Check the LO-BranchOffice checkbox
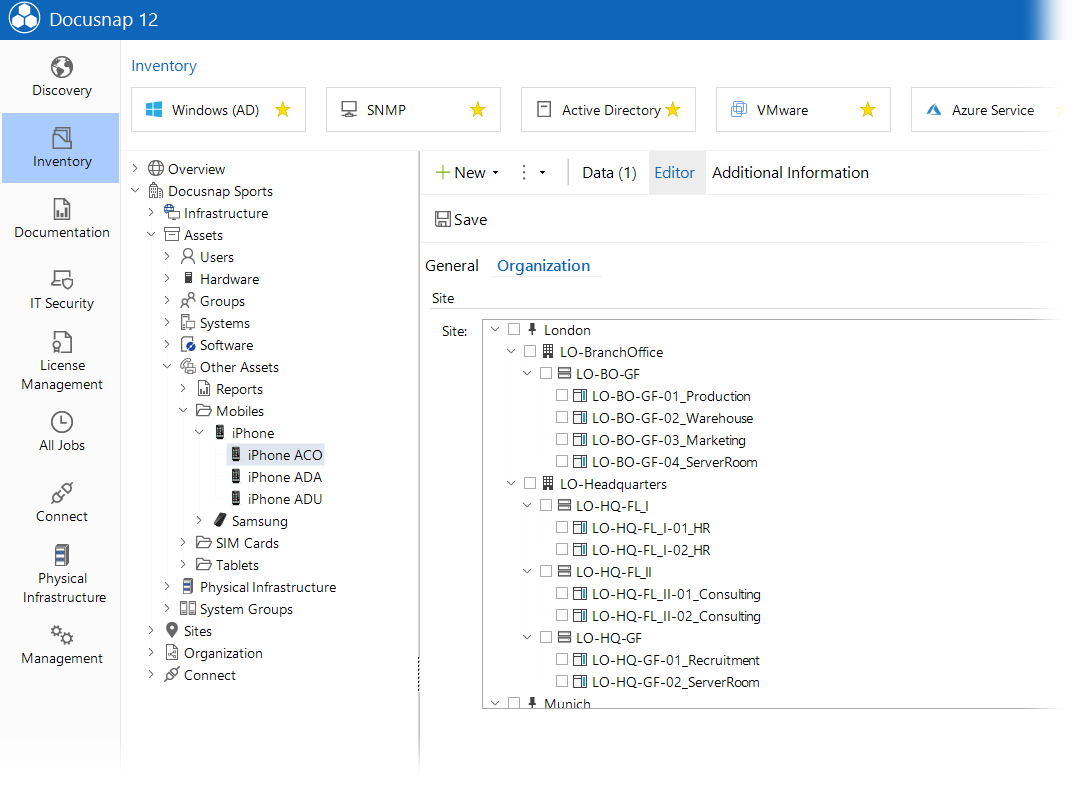Viewport: 1088px width, 798px height. coord(530,351)
